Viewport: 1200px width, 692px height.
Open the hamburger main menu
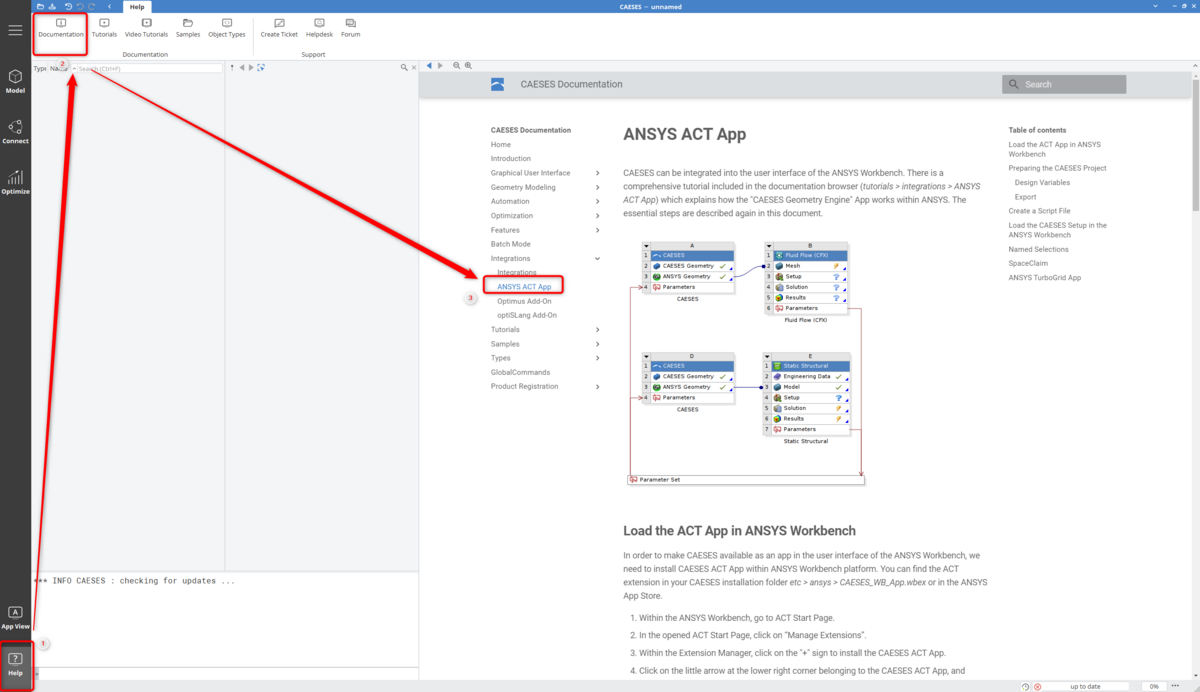click(x=15, y=30)
